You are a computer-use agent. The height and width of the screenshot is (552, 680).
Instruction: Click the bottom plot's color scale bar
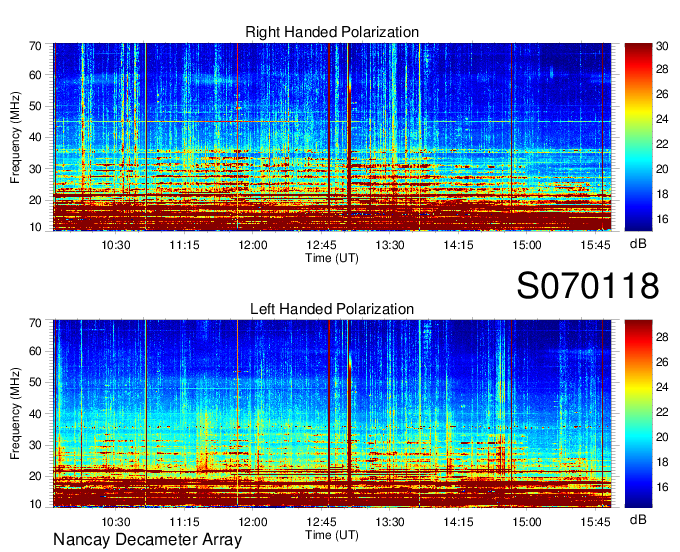coord(638,414)
